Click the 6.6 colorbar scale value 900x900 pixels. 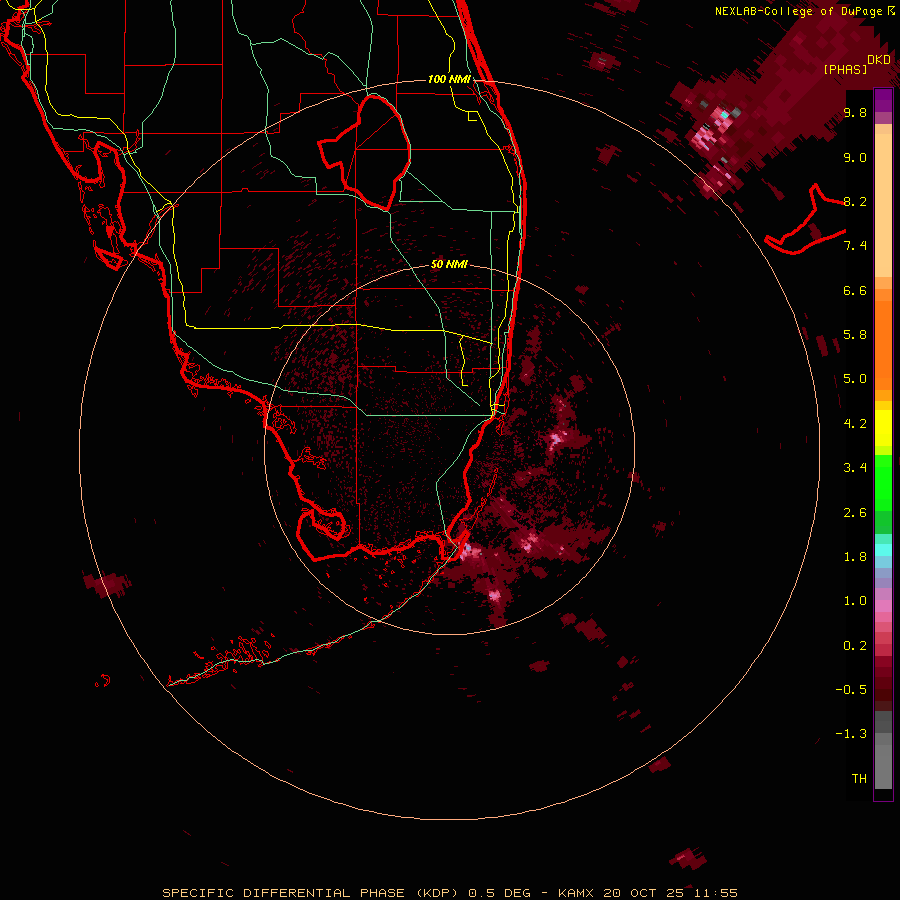855,290
